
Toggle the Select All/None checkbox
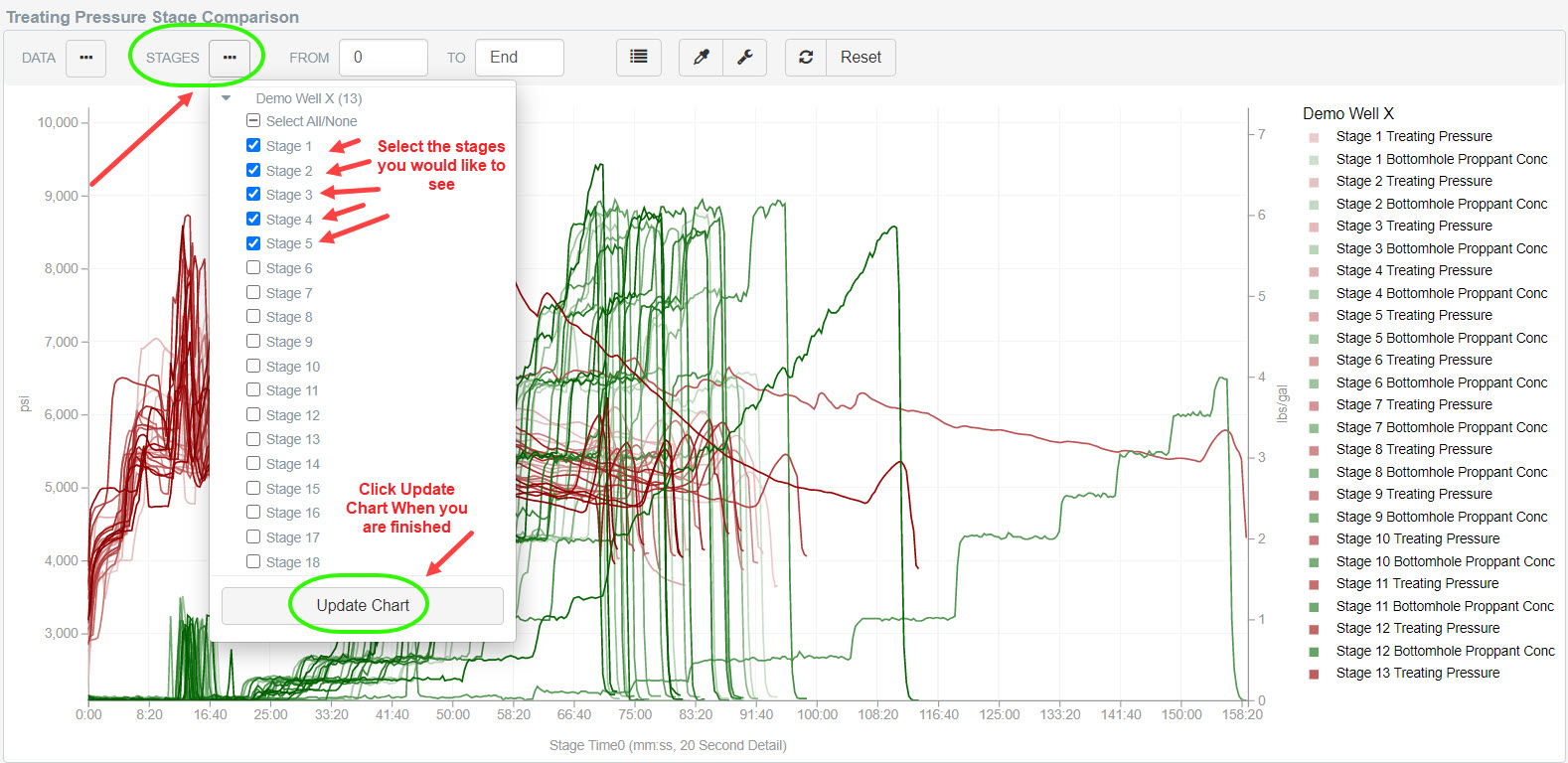pos(253,121)
